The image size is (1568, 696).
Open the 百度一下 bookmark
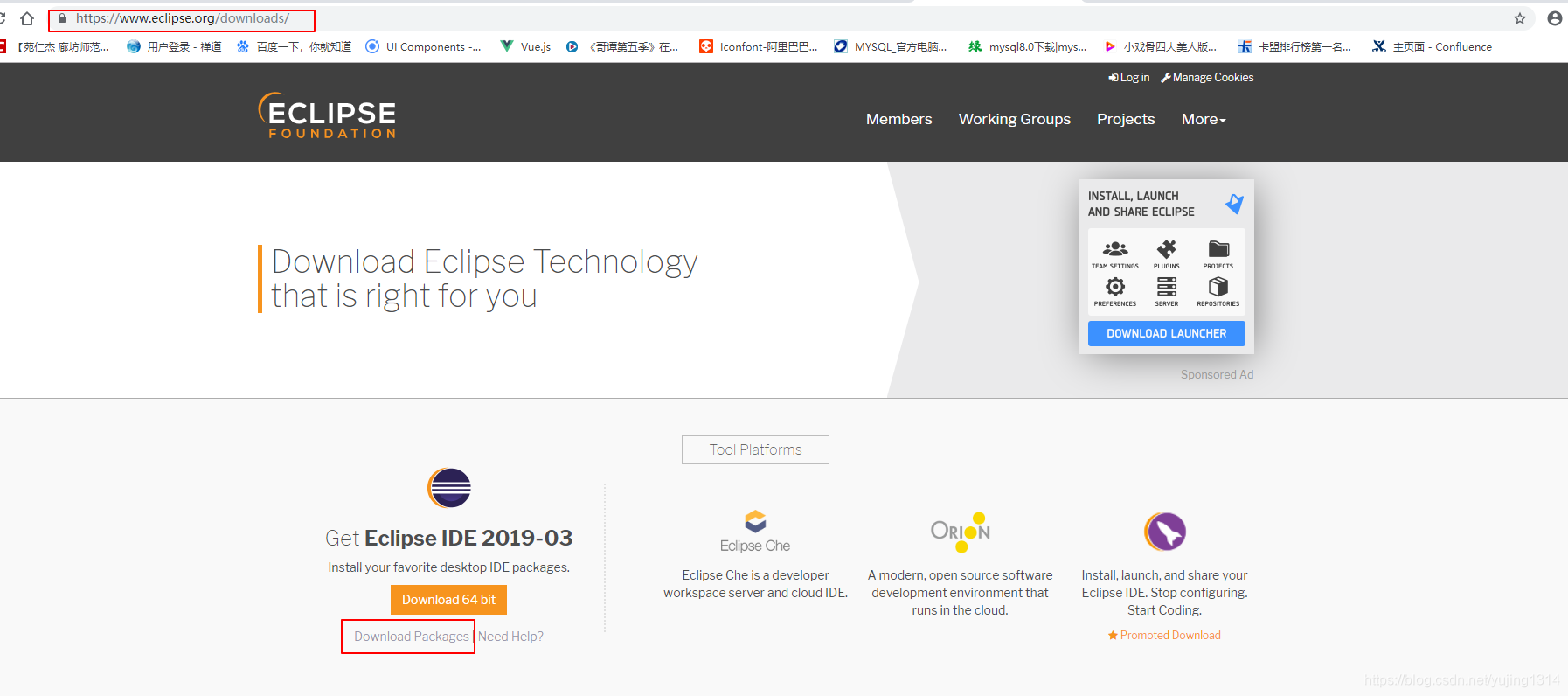click(294, 47)
